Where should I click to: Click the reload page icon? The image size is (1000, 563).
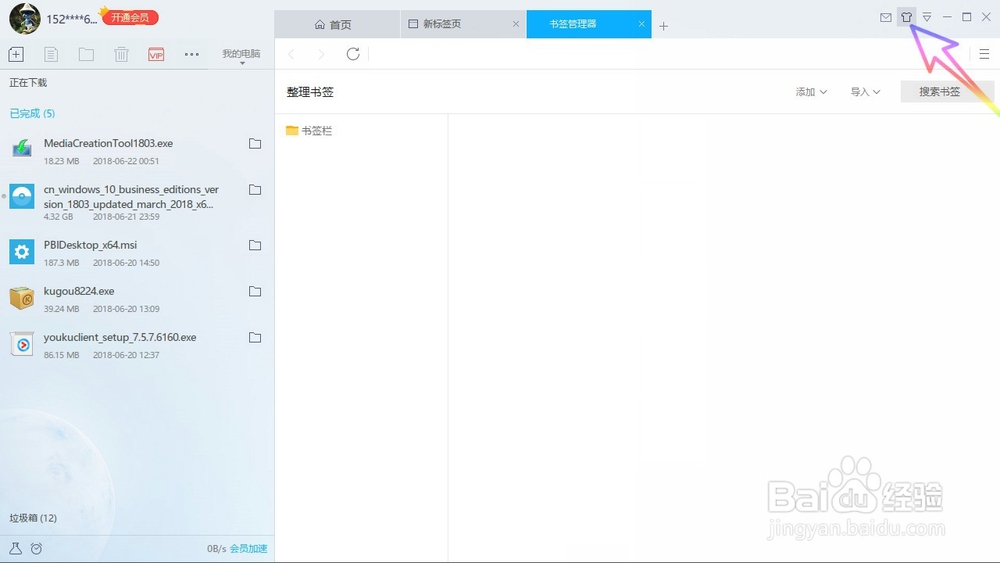353,54
